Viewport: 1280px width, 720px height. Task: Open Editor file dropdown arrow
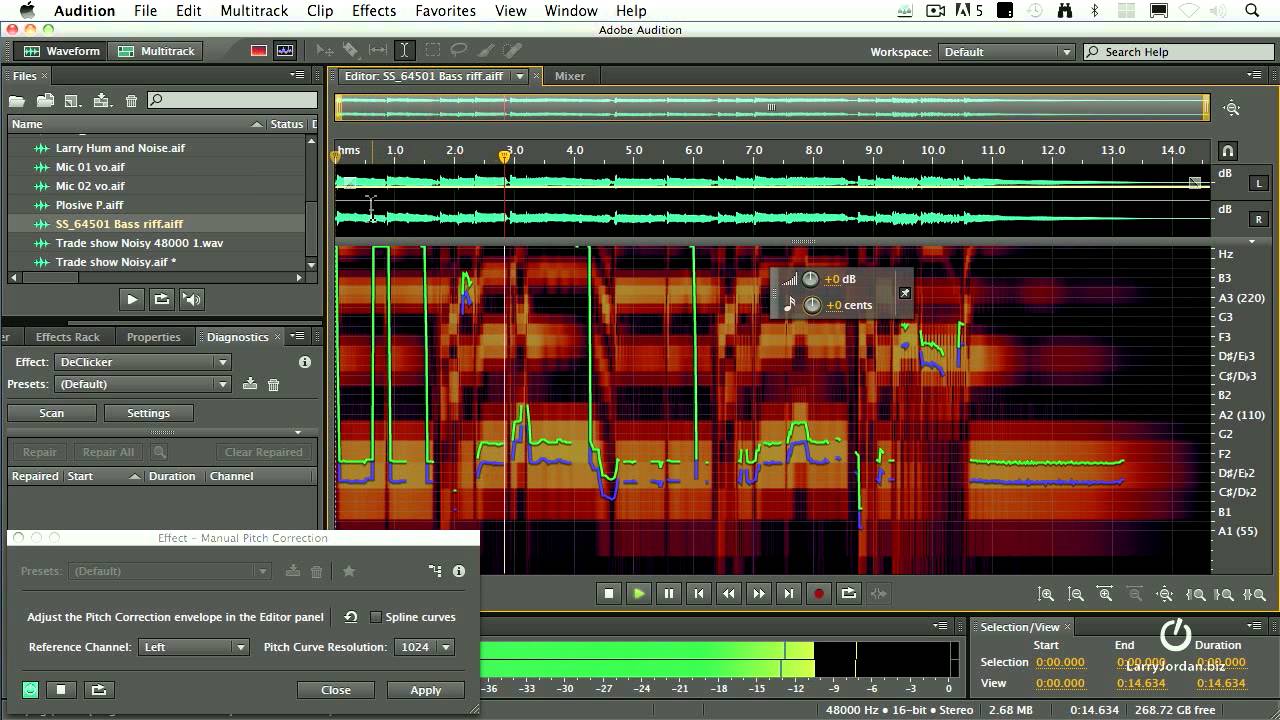click(x=519, y=76)
